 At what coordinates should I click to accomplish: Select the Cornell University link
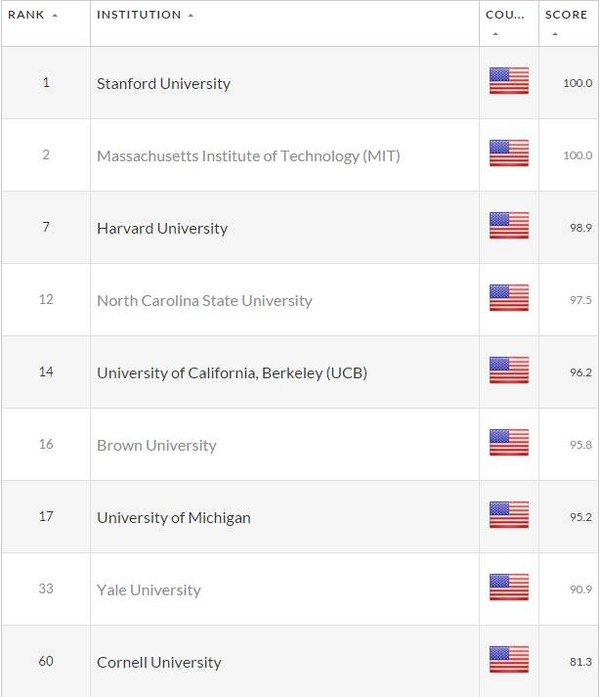159,662
